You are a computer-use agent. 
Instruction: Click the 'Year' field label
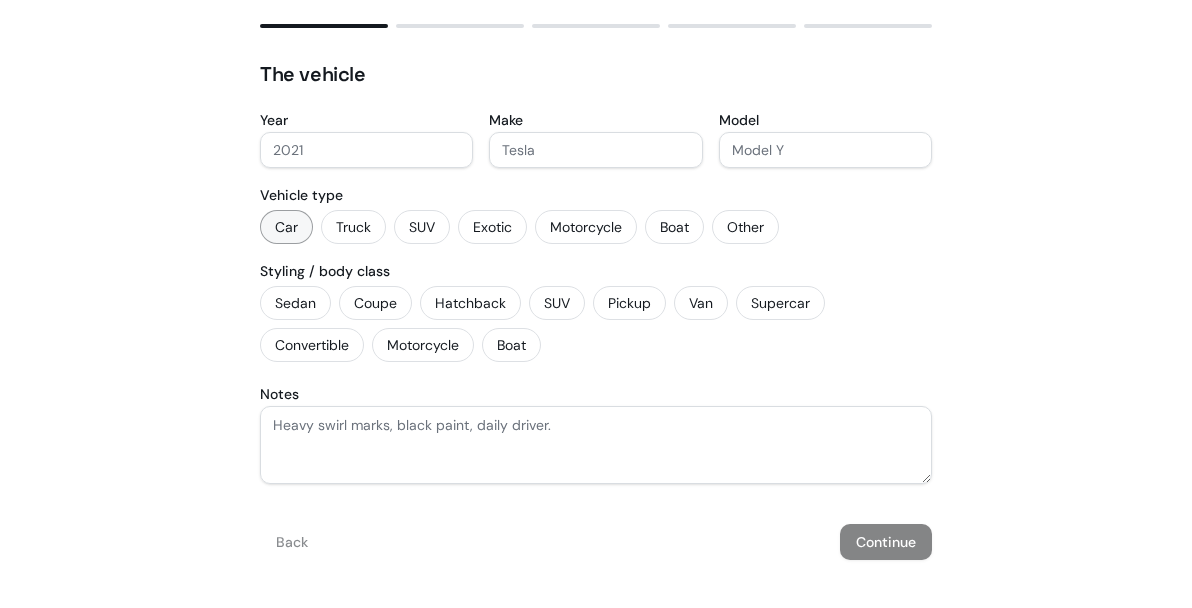coord(274,120)
